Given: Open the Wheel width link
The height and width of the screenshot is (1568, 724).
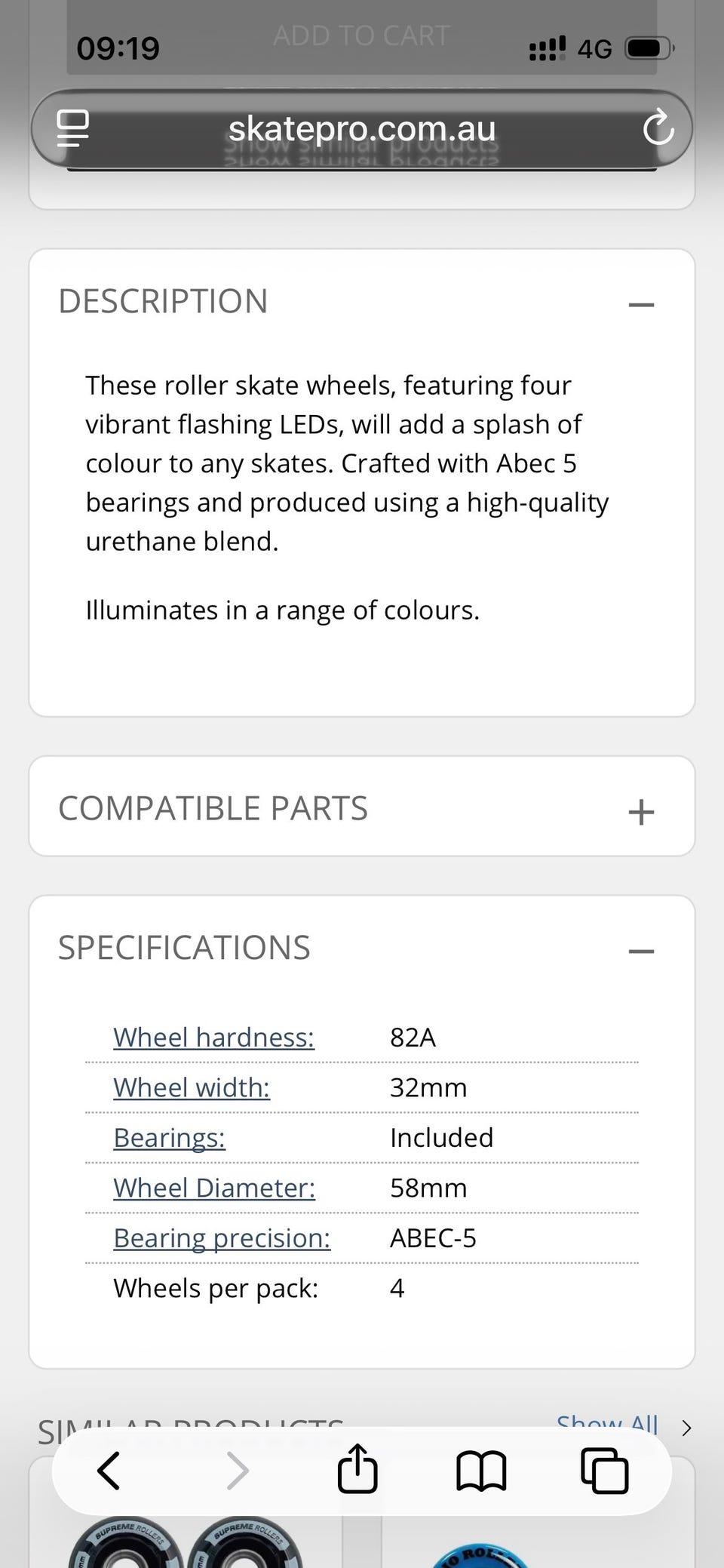Looking at the screenshot, I should click(192, 1087).
